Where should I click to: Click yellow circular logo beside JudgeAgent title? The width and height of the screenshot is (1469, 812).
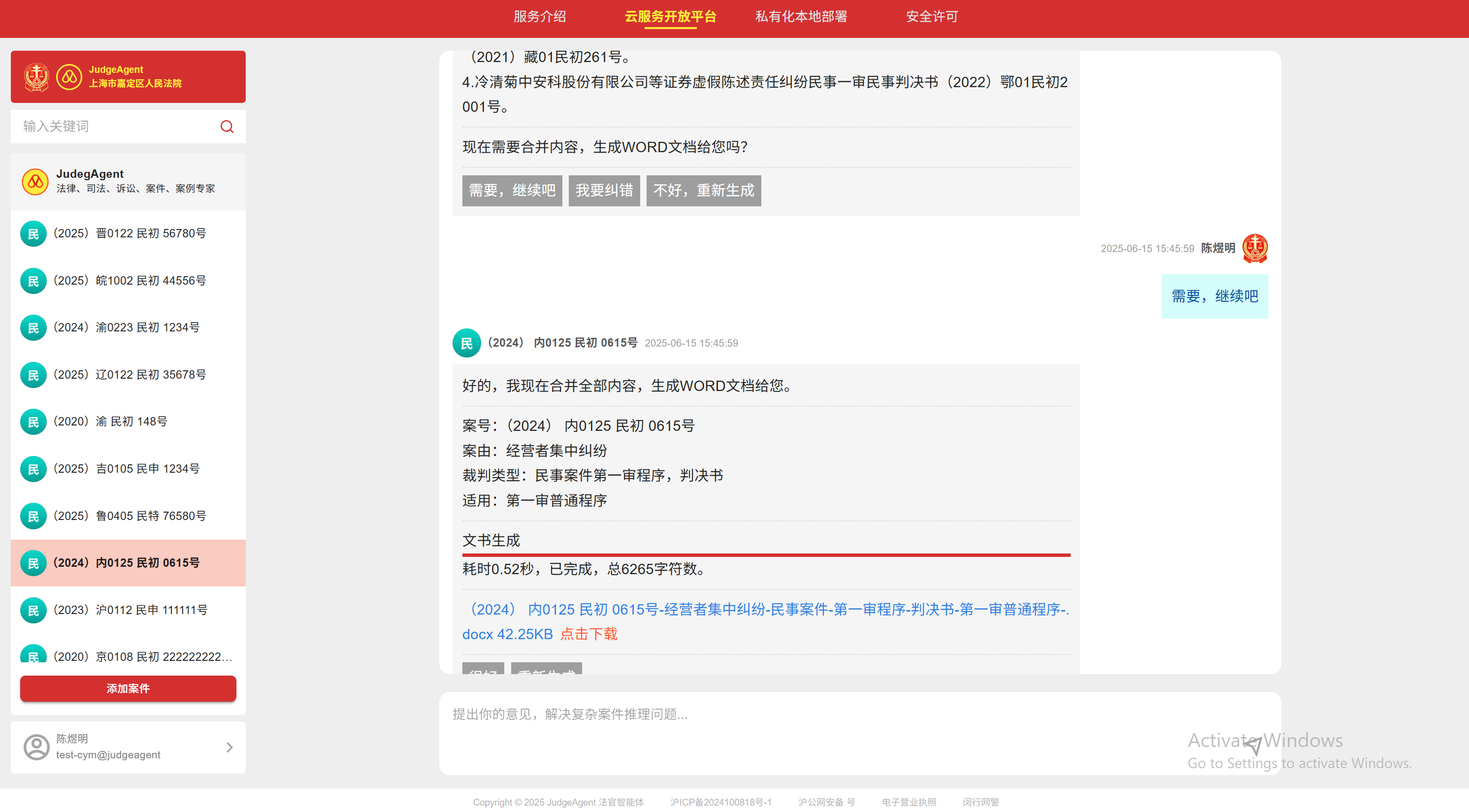(x=69, y=77)
